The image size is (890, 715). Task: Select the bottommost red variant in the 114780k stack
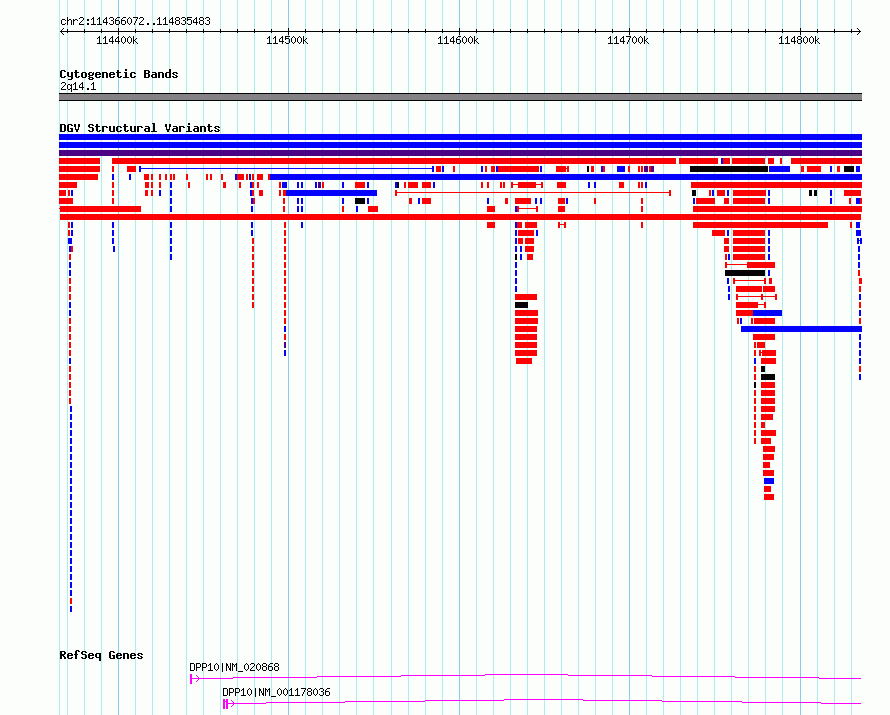(769, 497)
